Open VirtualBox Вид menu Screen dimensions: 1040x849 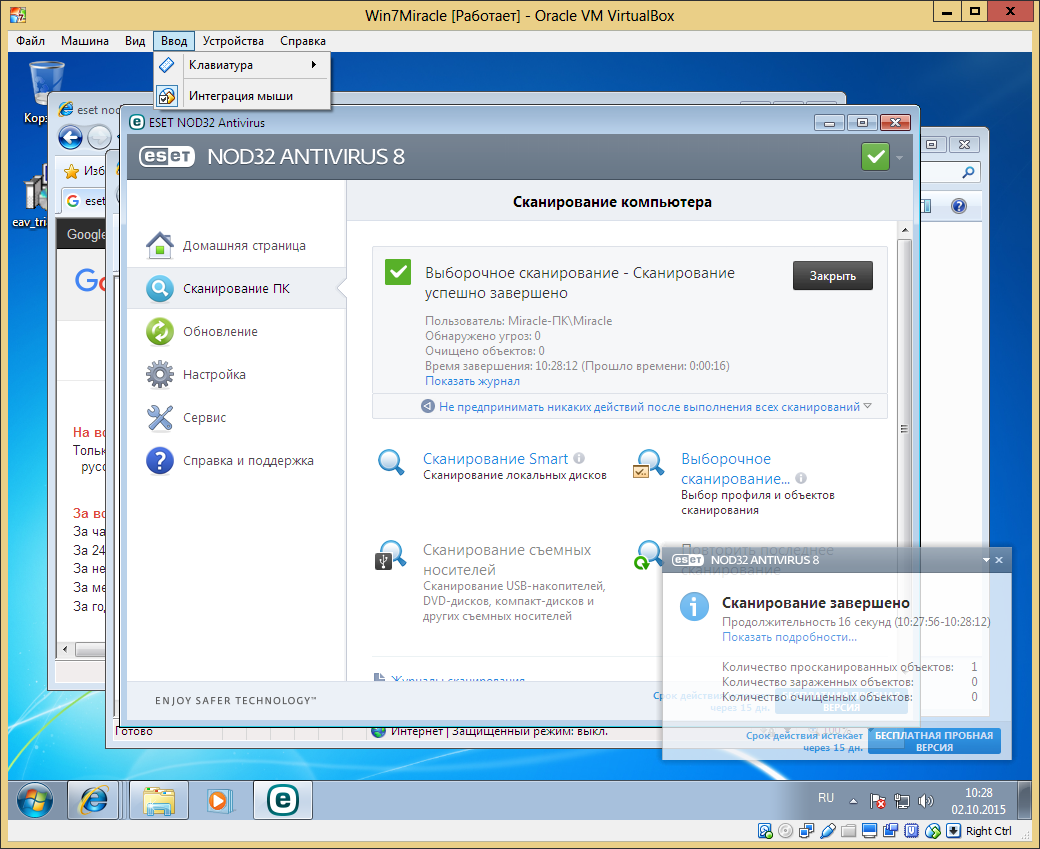click(135, 41)
